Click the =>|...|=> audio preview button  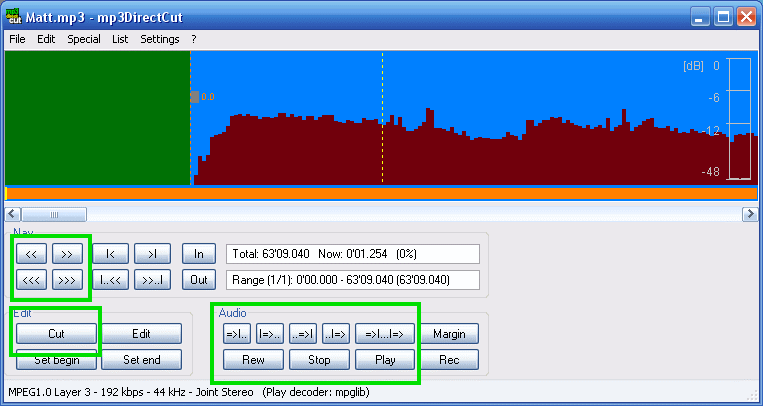(385, 333)
